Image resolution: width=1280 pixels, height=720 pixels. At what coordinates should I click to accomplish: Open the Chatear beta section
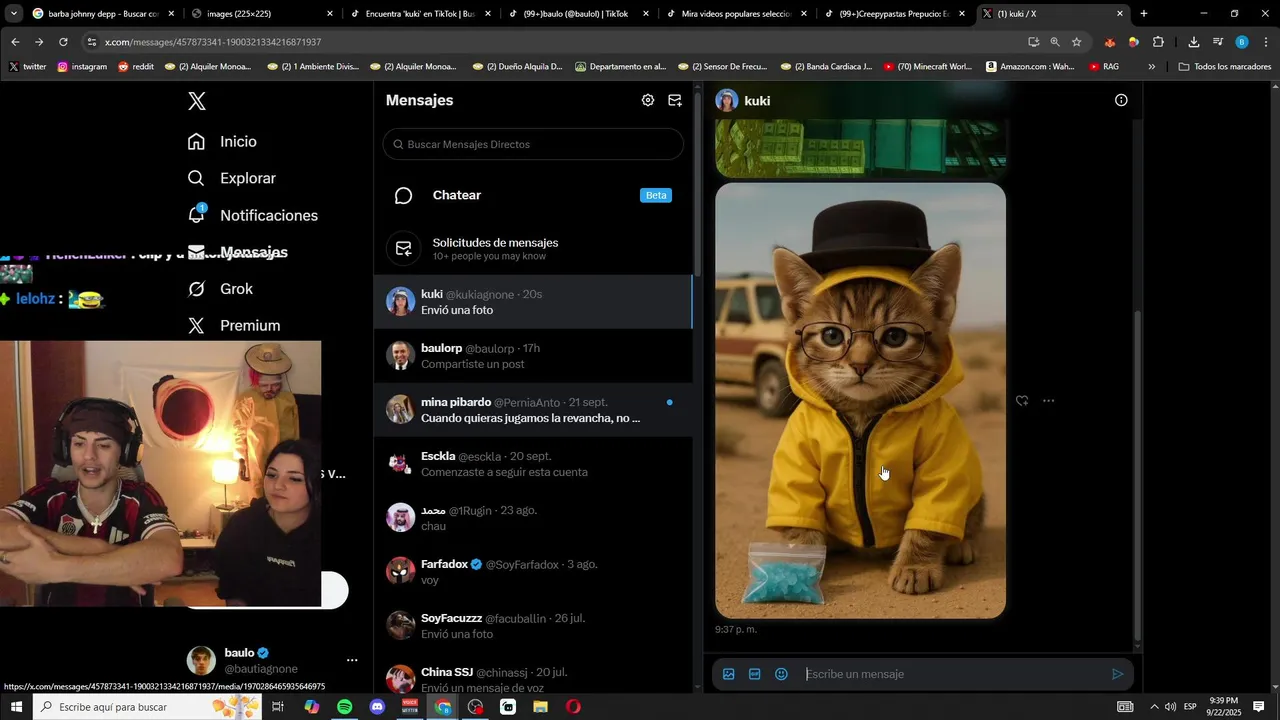tap(533, 195)
